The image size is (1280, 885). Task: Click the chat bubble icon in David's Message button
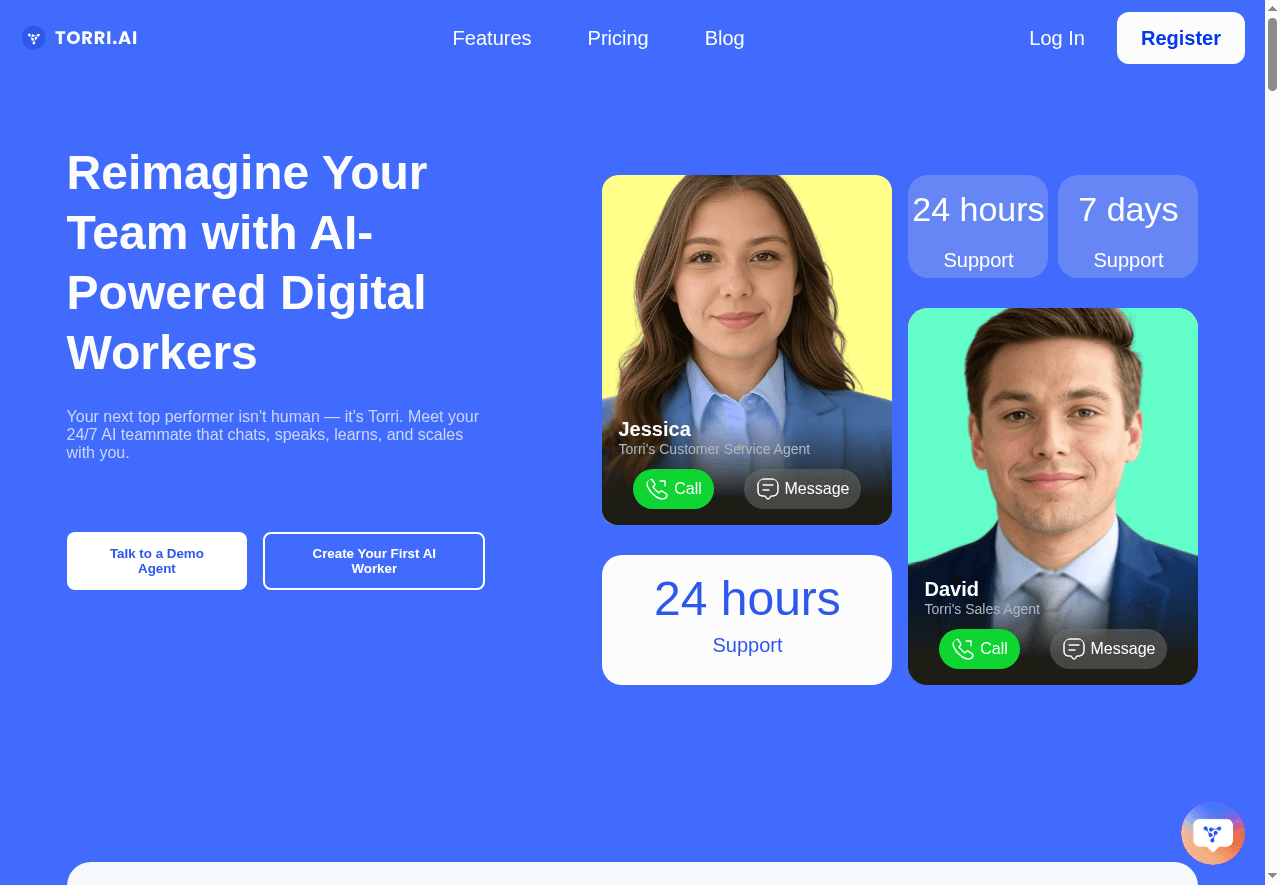[1074, 649]
